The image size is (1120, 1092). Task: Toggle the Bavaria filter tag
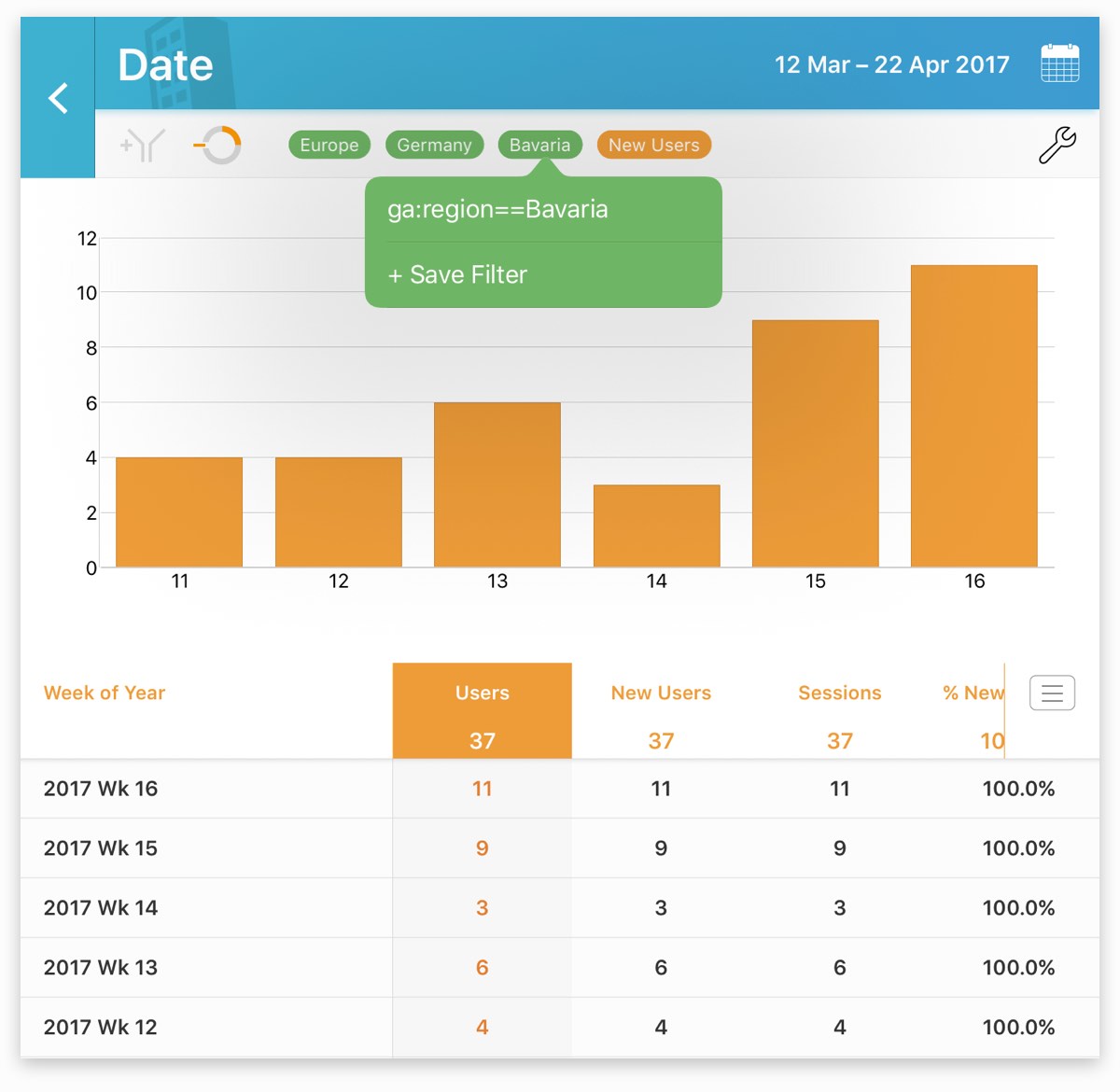pyautogui.click(x=539, y=146)
